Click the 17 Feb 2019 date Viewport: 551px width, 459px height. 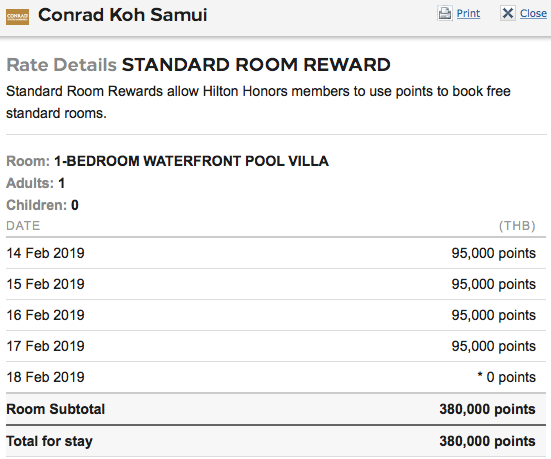pyautogui.click(x=45, y=346)
